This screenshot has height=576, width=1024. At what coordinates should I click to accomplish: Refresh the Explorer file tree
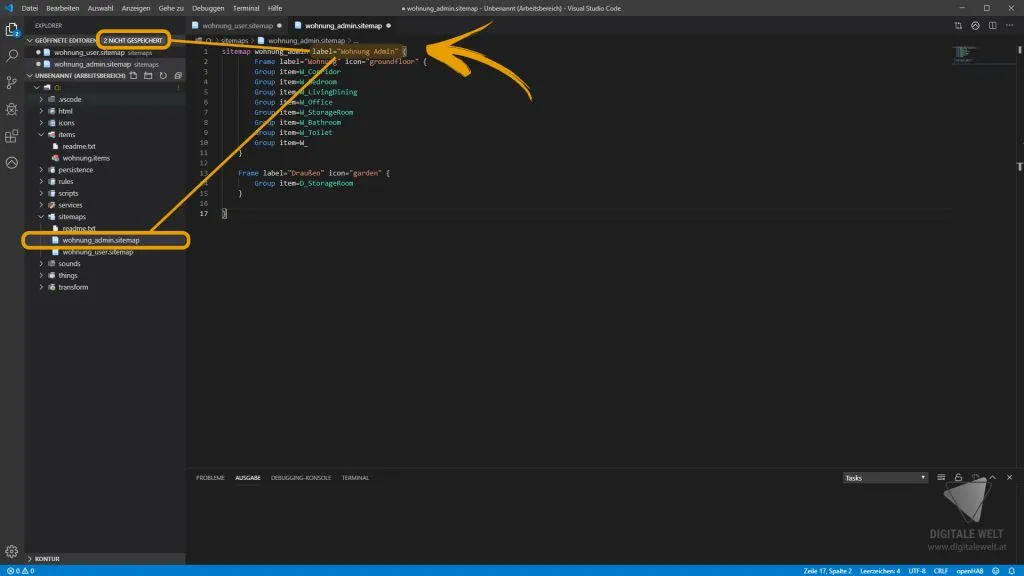(x=163, y=76)
